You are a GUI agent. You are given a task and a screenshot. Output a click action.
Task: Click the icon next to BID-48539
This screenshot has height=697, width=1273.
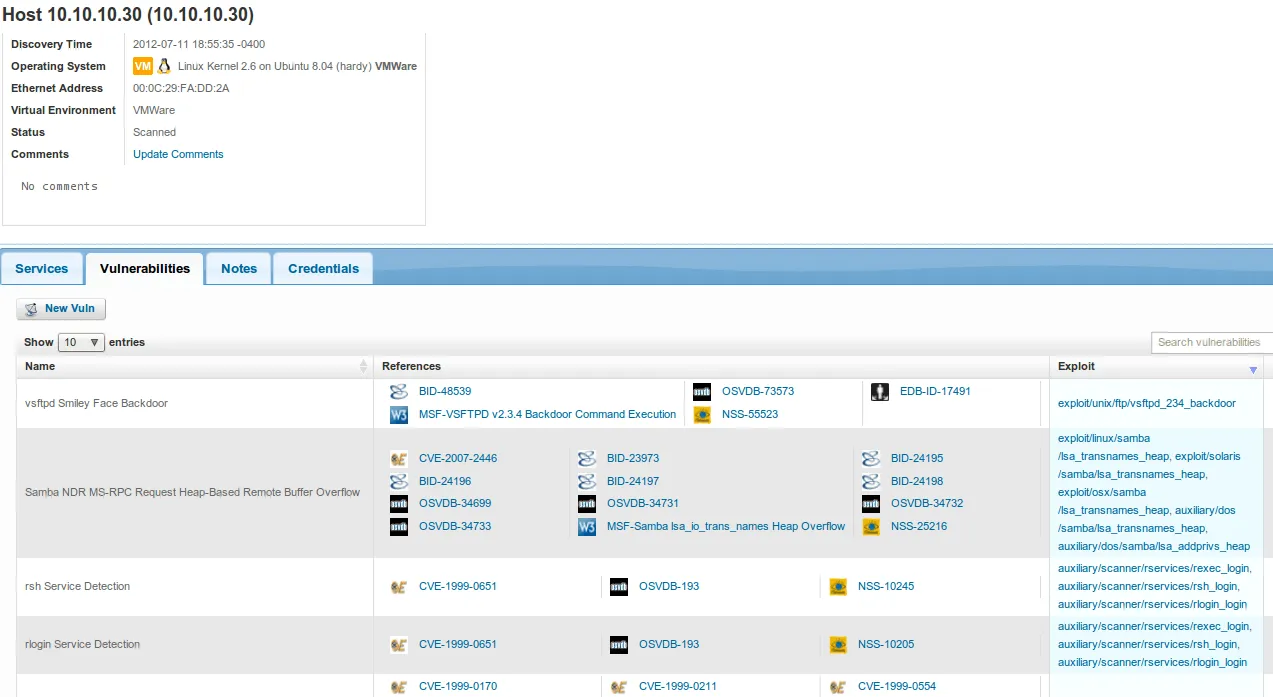(x=399, y=392)
